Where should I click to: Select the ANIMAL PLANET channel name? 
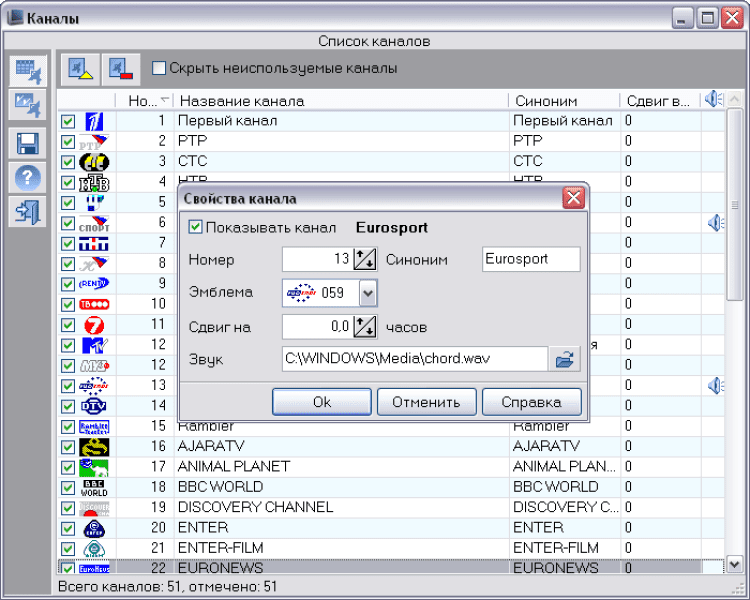click(x=234, y=467)
